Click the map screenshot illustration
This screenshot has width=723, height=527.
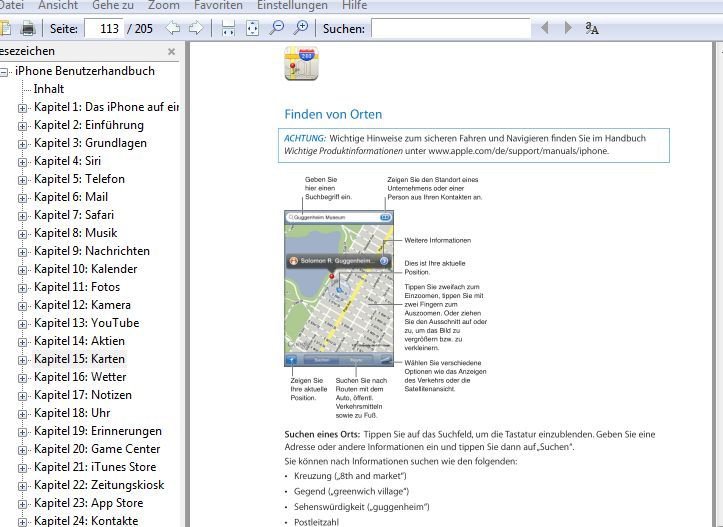[x=339, y=289]
